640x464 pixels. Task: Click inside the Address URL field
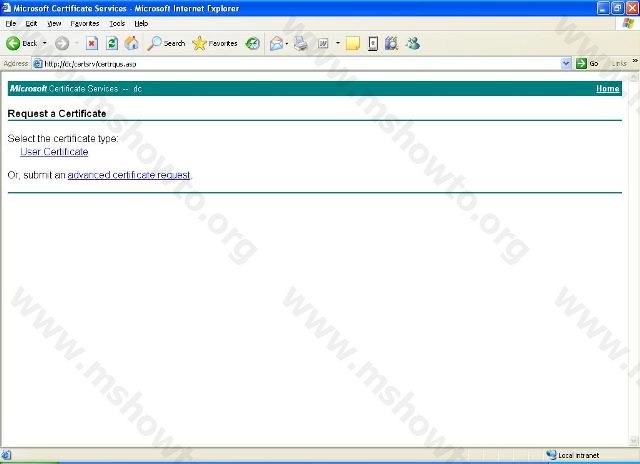pos(300,63)
